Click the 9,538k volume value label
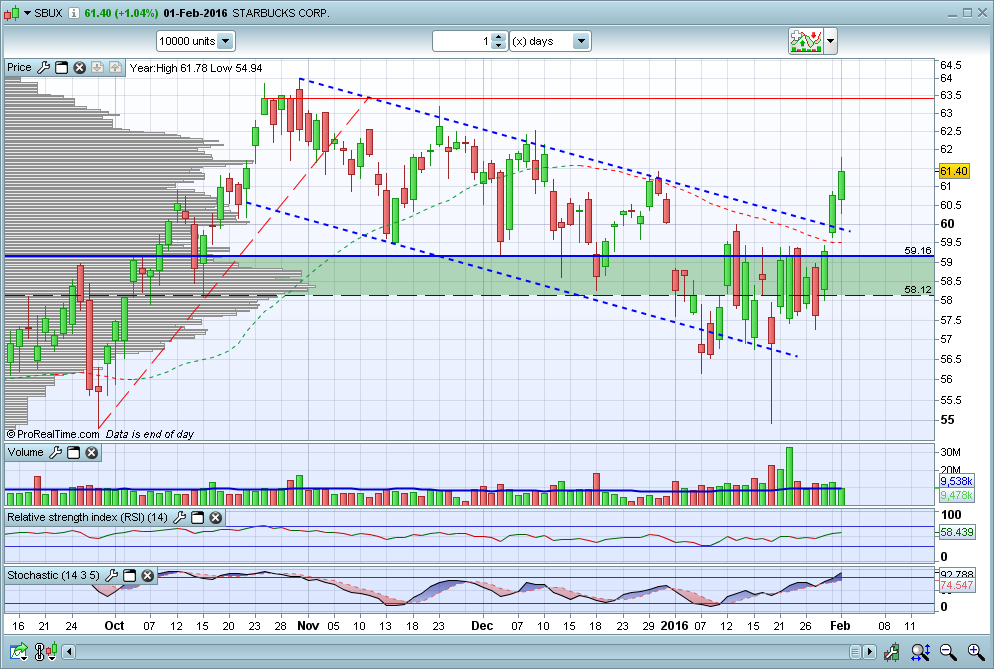This screenshot has width=994, height=669. tap(956, 481)
